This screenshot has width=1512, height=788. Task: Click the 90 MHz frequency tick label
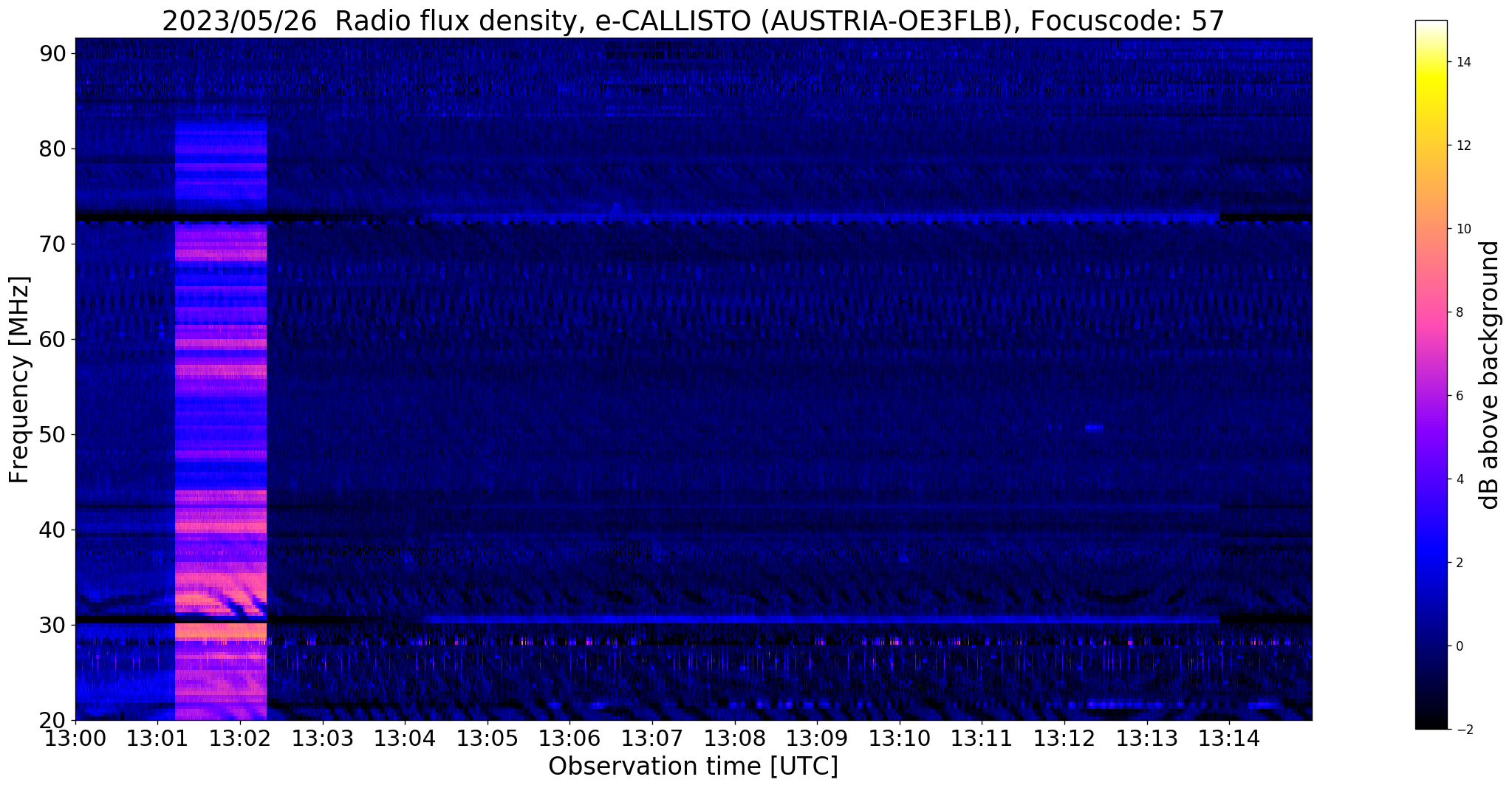coord(52,53)
